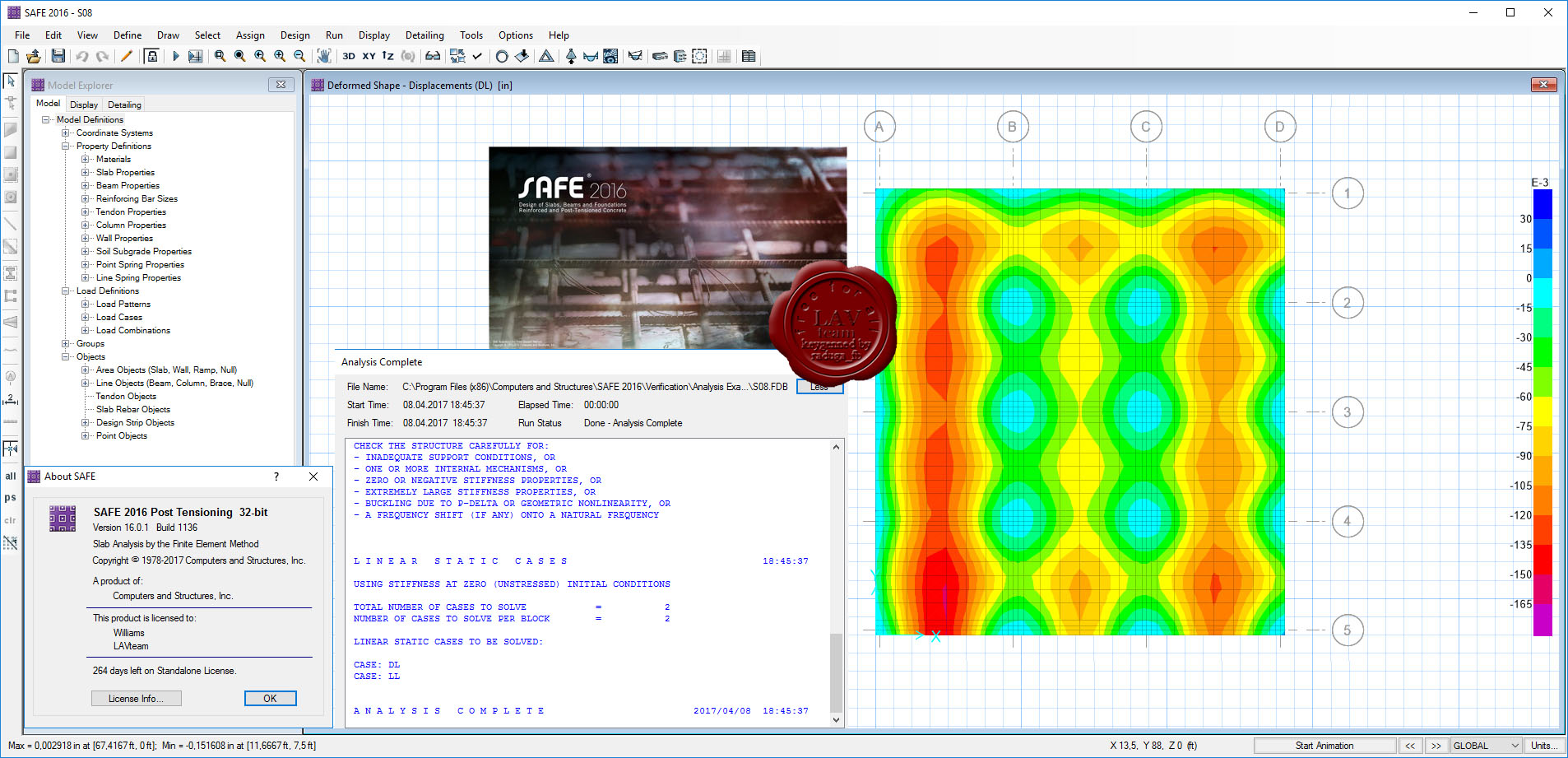This screenshot has width=1568, height=758.
Task: Switch to 3D view
Action: tap(349, 56)
